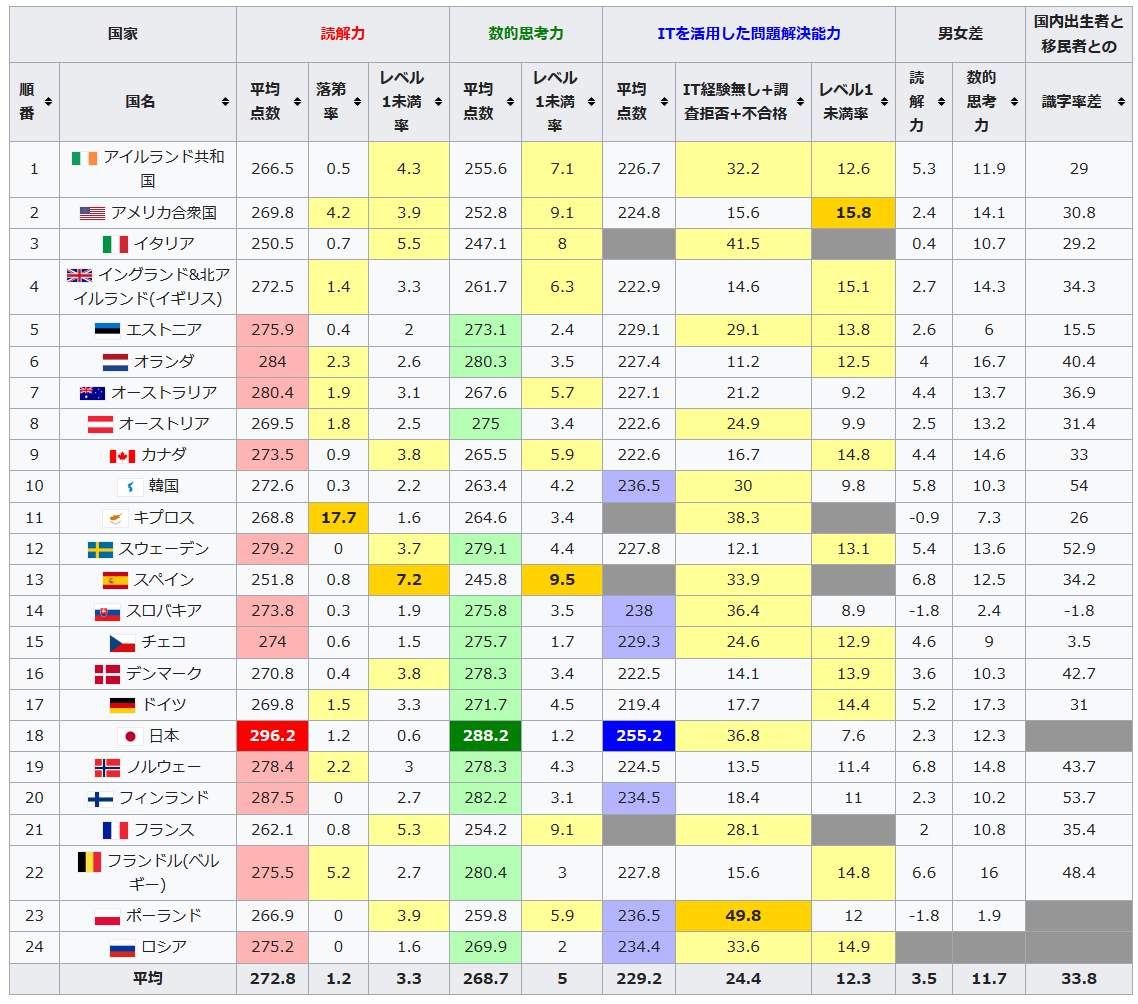Sort table by 順番 column arrows
This screenshot has width=1138, height=1004.
[48, 102]
